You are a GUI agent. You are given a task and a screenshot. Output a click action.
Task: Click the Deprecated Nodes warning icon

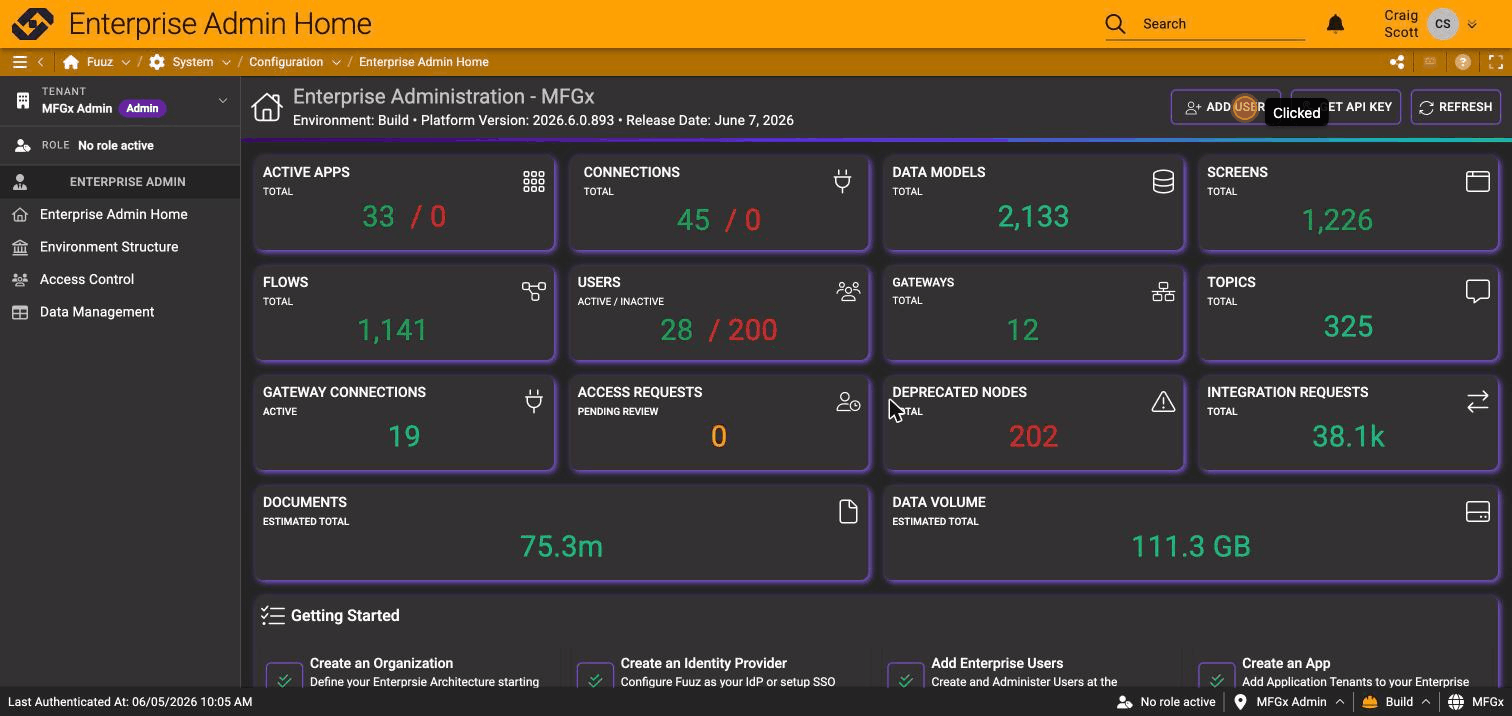[x=1163, y=401]
